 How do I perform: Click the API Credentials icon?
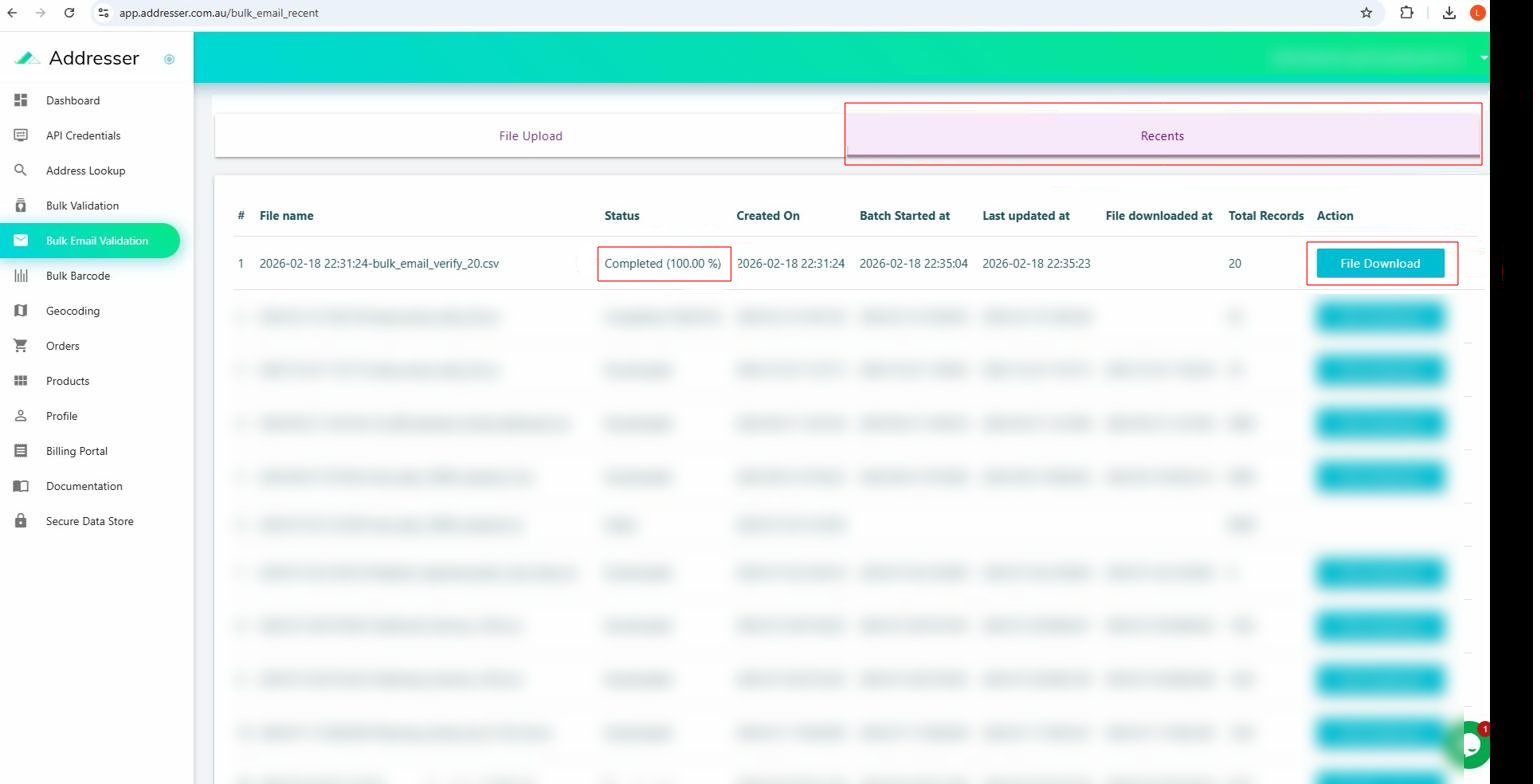(20, 135)
